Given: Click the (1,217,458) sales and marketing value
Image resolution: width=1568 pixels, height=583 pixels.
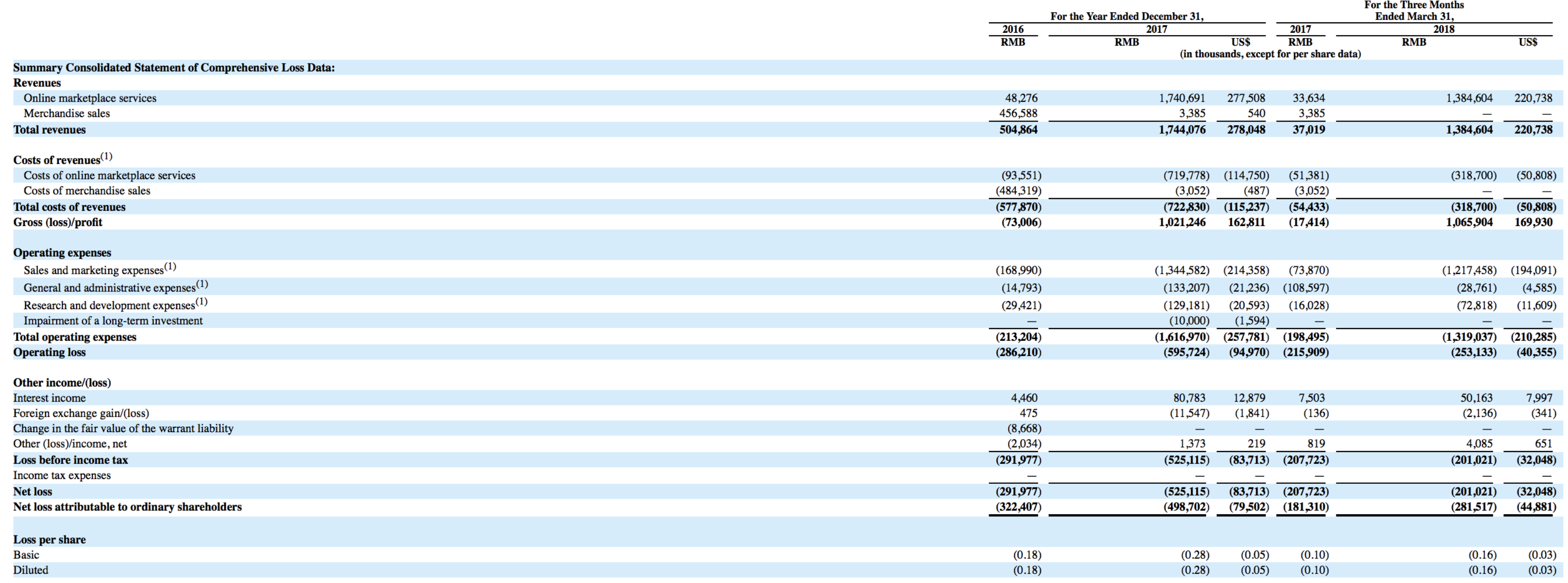Looking at the screenshot, I should click(x=1469, y=270).
